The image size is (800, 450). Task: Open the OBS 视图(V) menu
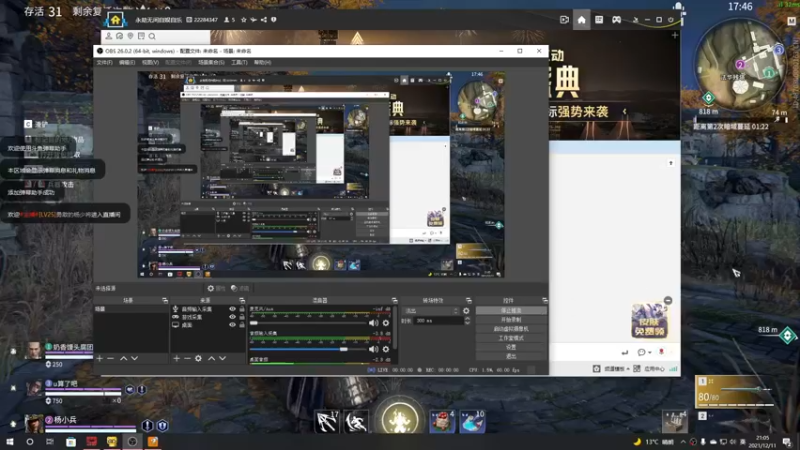pyautogui.click(x=150, y=62)
